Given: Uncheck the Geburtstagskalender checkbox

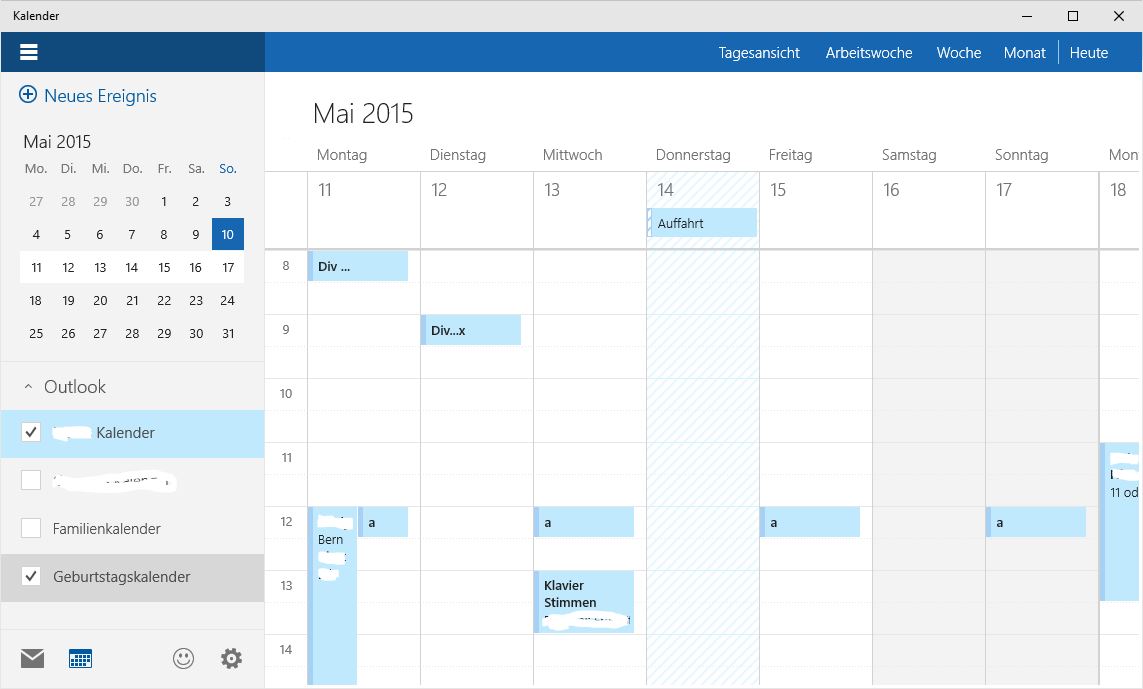Looking at the screenshot, I should click(x=31, y=577).
